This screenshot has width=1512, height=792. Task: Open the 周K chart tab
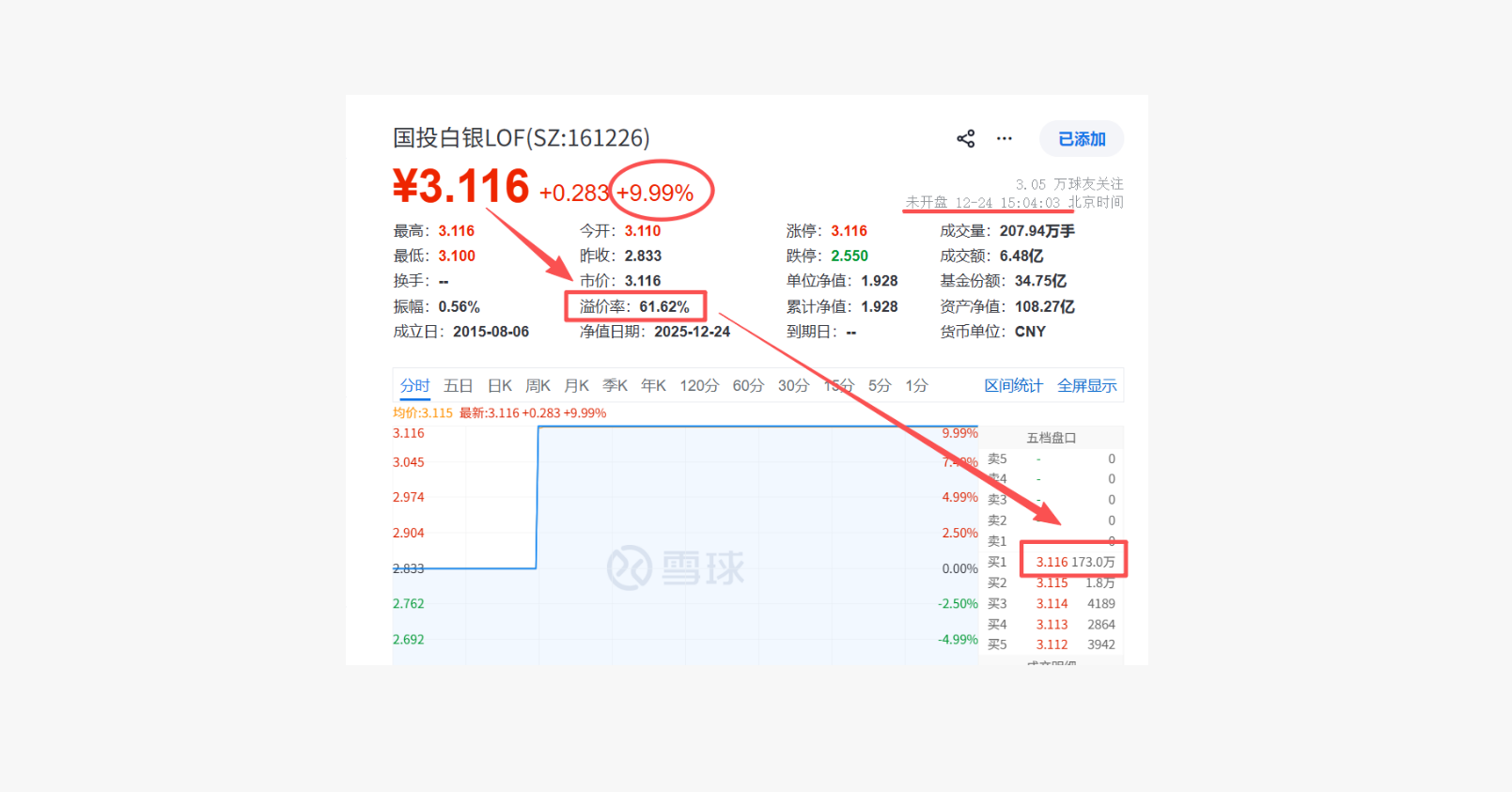pyautogui.click(x=538, y=385)
